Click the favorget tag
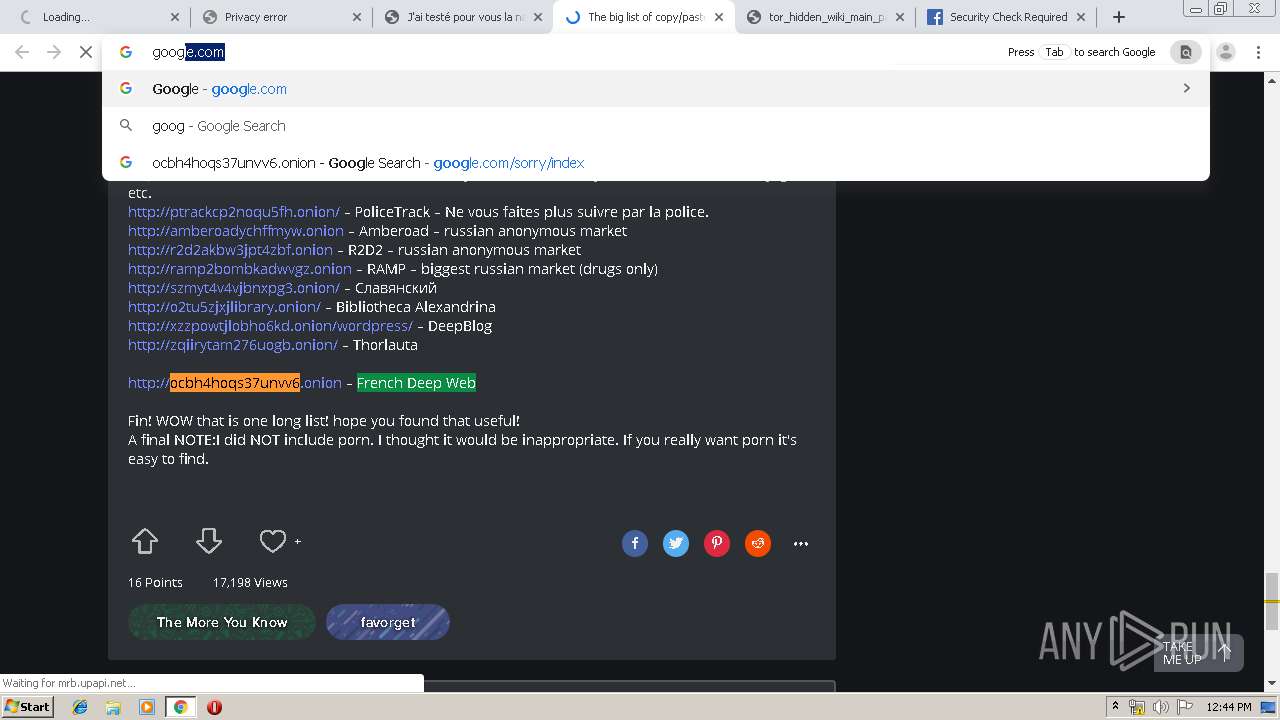Screen dimensions: 1280x720 pos(388,622)
